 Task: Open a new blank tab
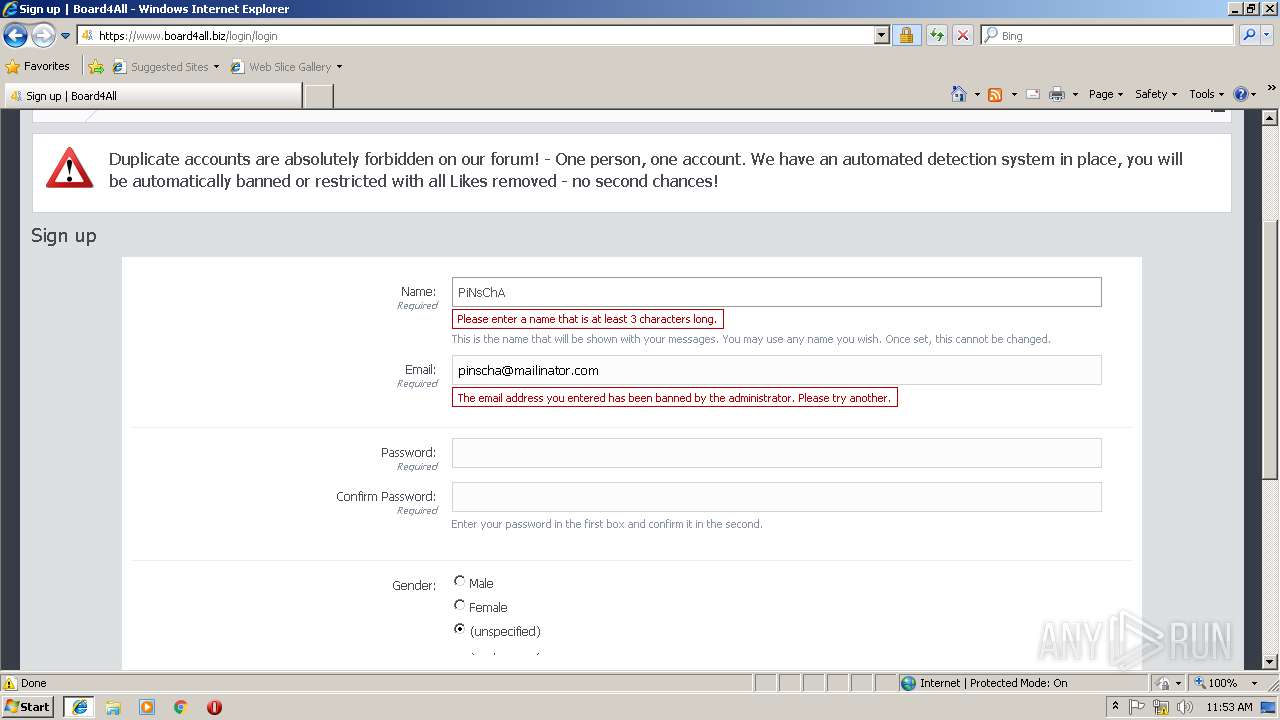pyautogui.click(x=318, y=96)
